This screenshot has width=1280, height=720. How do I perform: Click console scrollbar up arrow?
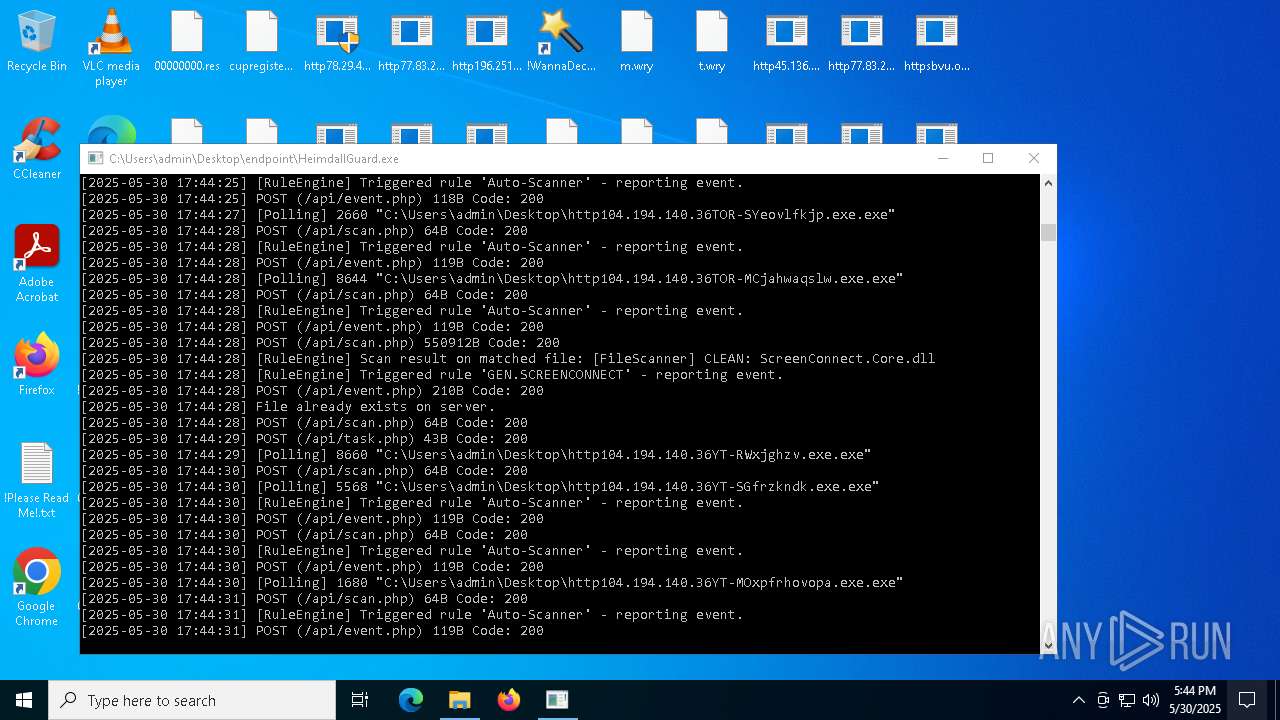click(1048, 183)
